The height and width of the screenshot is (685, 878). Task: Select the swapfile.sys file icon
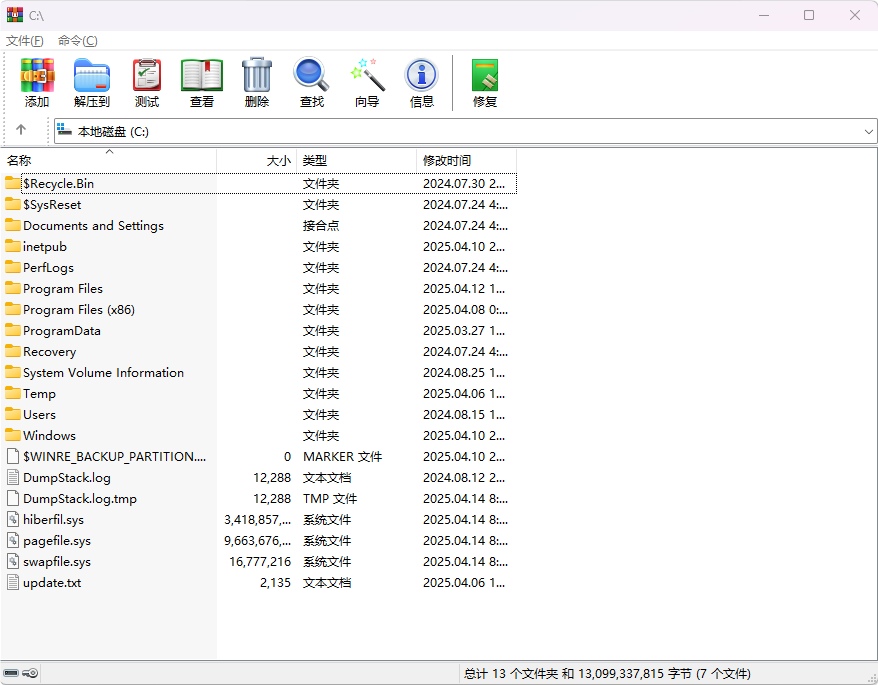13,561
